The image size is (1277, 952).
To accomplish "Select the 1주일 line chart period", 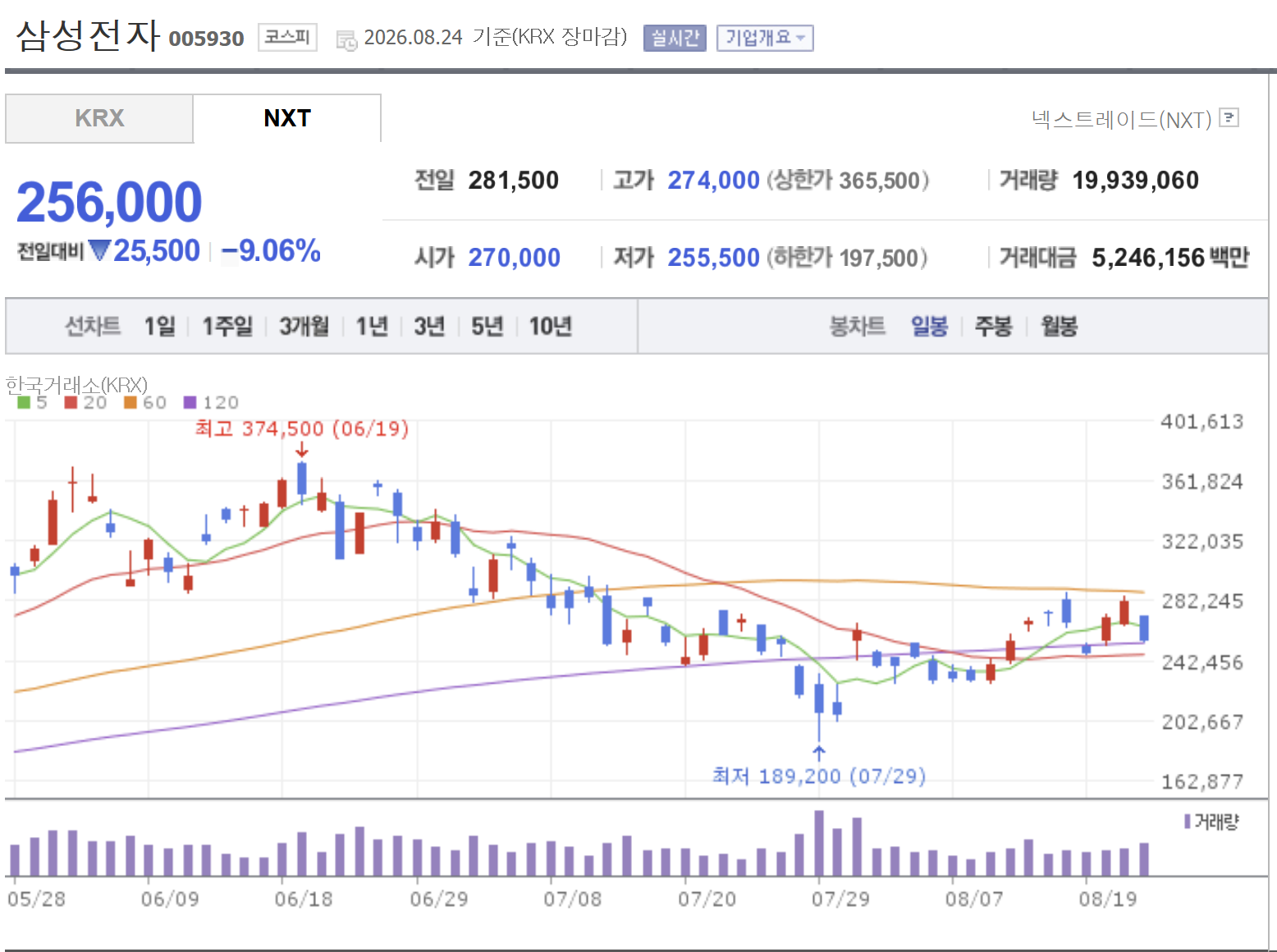I will click(227, 327).
